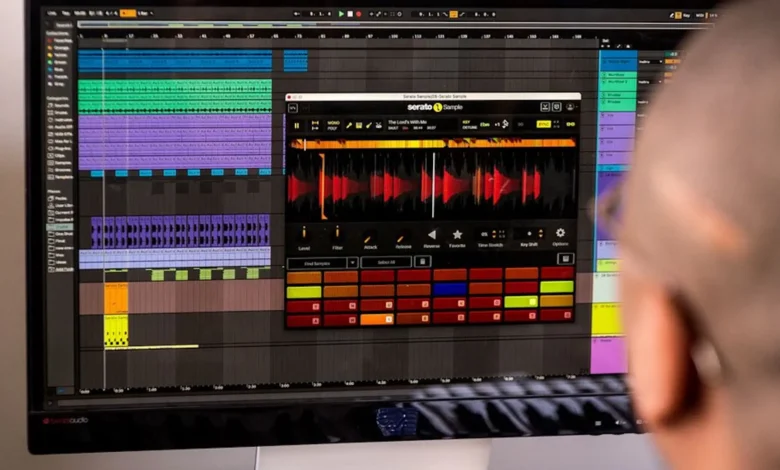The image size is (780, 470).
Task: Click the pink track header at the bottom right
Action: tap(608, 355)
